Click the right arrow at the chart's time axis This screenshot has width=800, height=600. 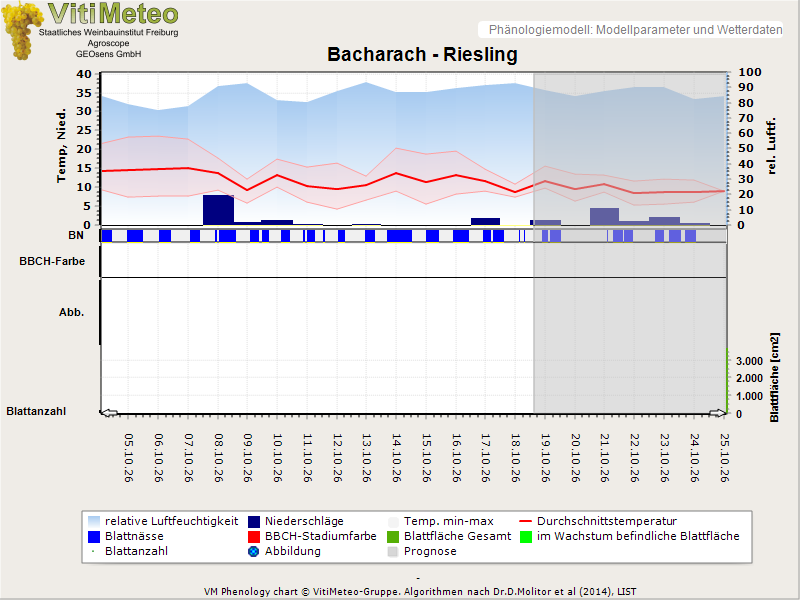pos(717,413)
